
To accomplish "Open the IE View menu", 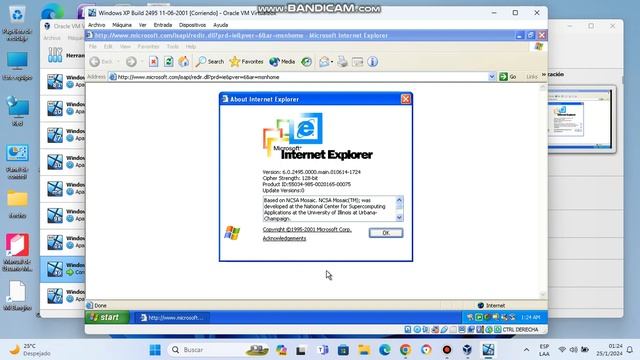I will point(125,47).
